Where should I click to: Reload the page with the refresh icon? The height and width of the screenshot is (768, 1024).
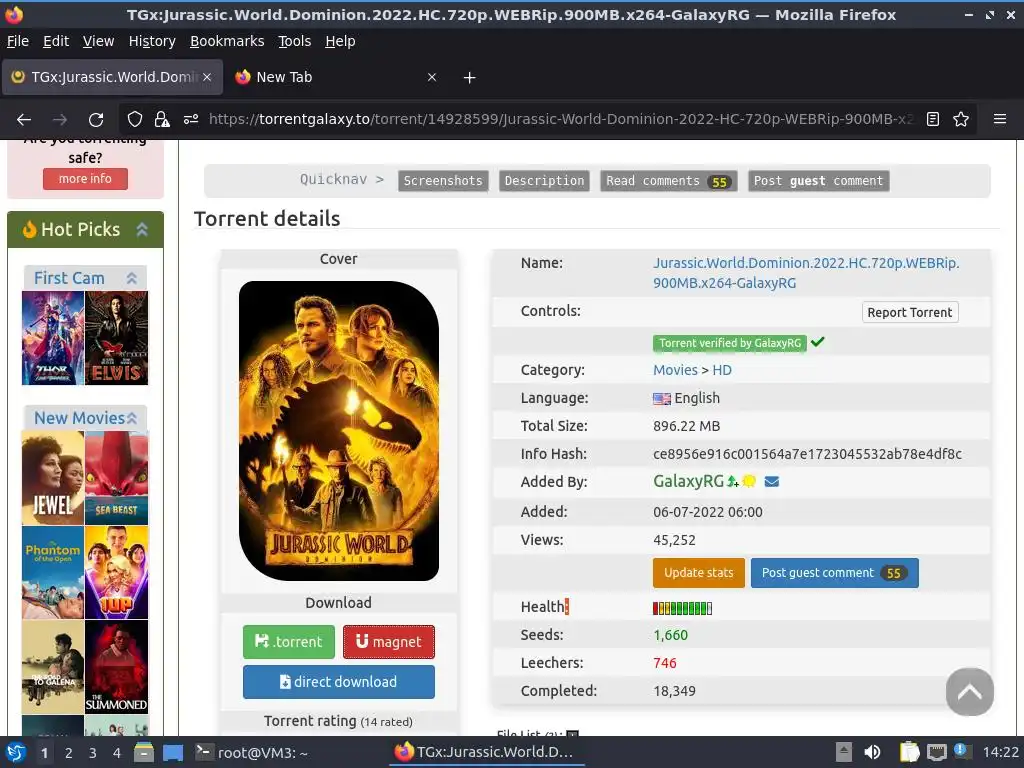click(96, 120)
